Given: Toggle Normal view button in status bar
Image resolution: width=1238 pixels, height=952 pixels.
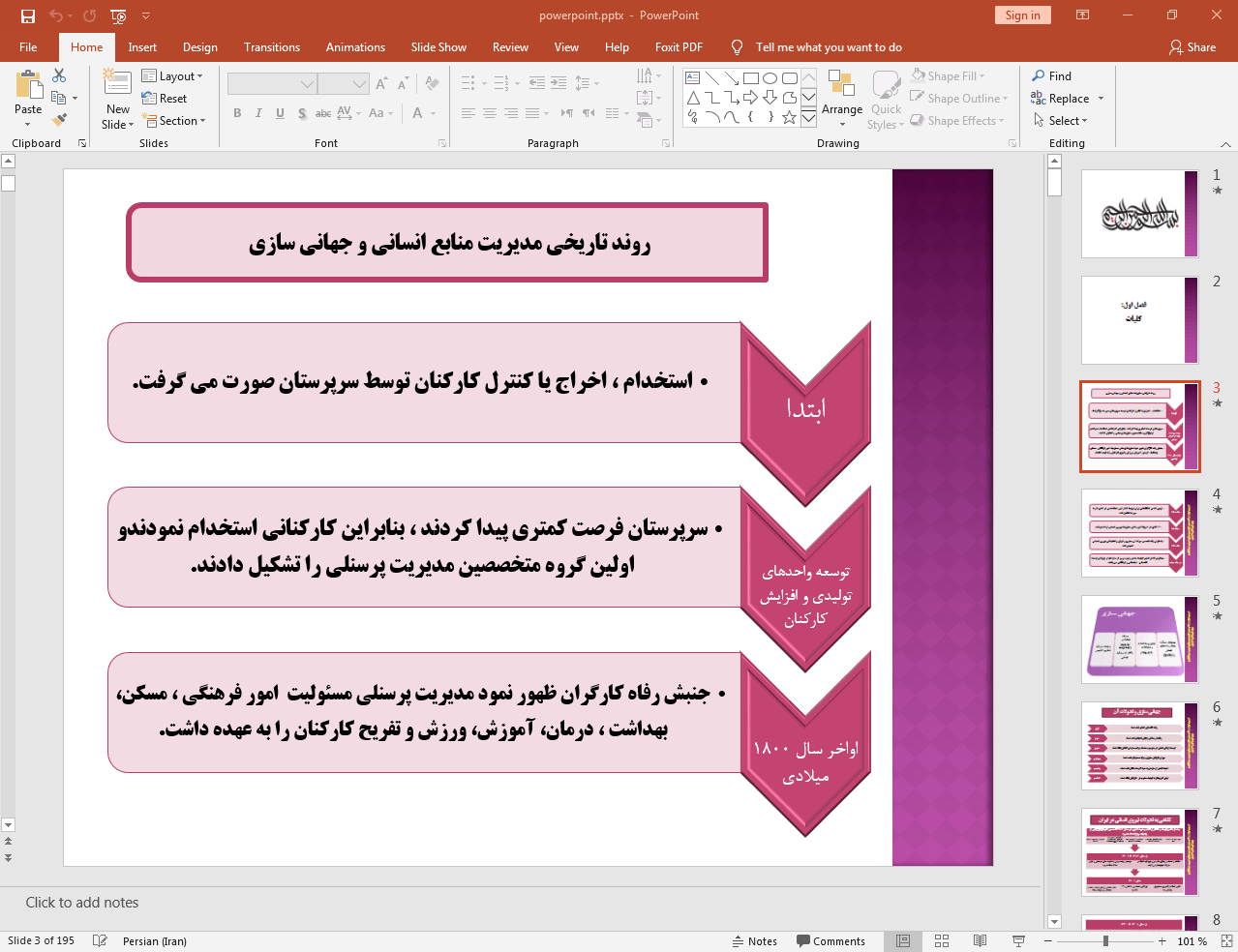Looking at the screenshot, I should pyautogui.click(x=902, y=940).
